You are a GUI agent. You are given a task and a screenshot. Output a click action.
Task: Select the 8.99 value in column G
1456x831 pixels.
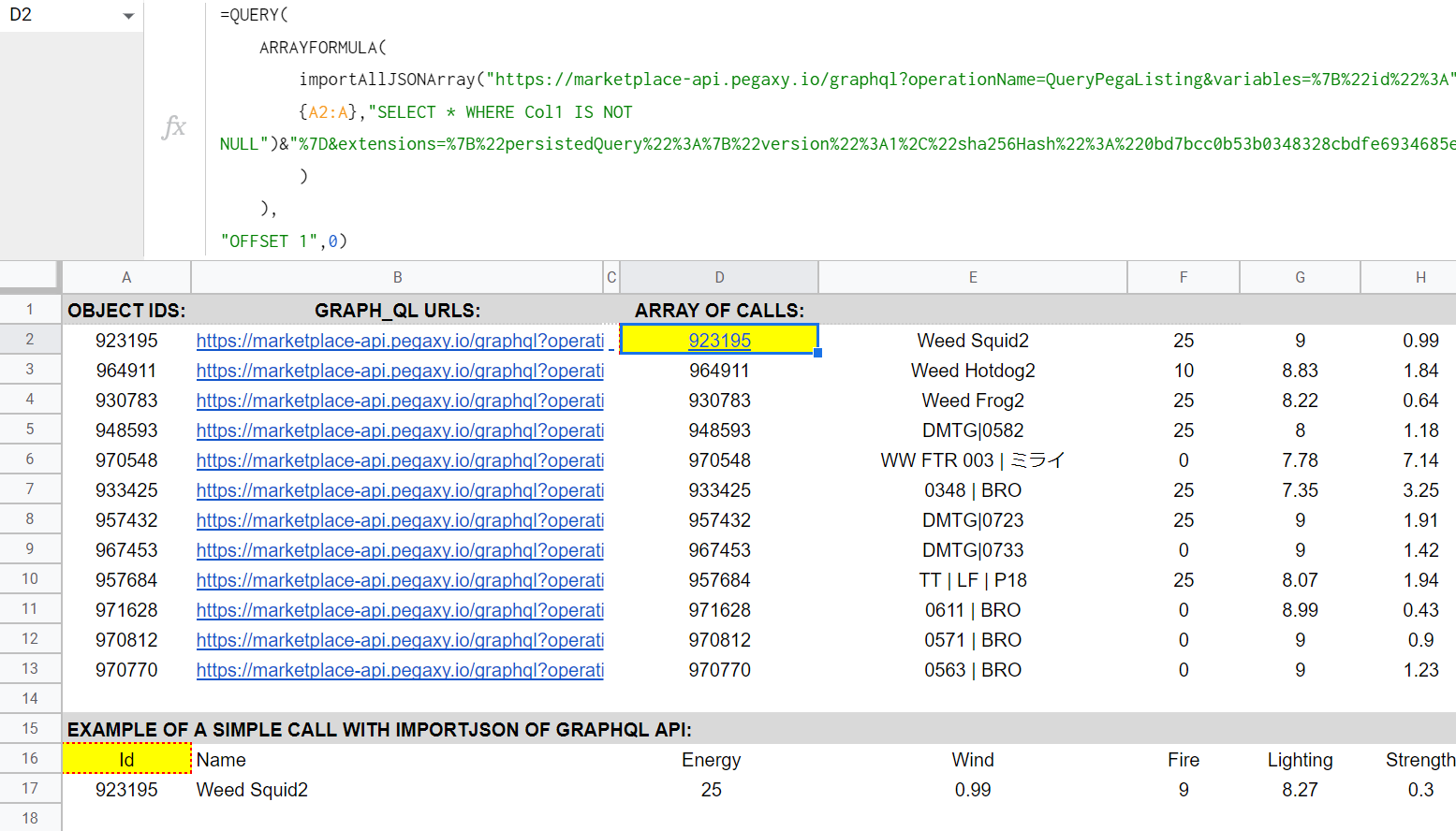tap(1300, 610)
